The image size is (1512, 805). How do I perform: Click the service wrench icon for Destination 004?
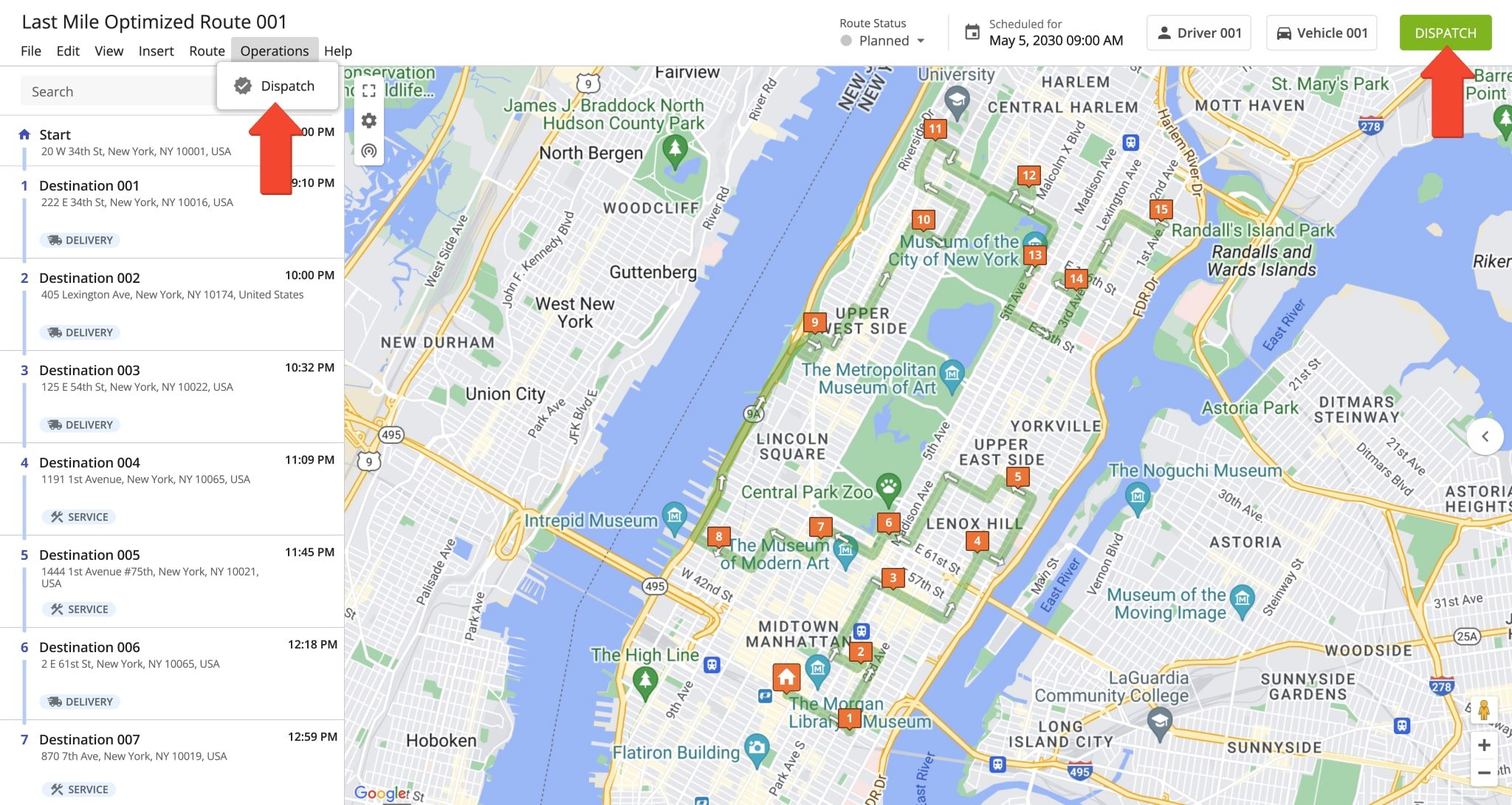click(56, 517)
